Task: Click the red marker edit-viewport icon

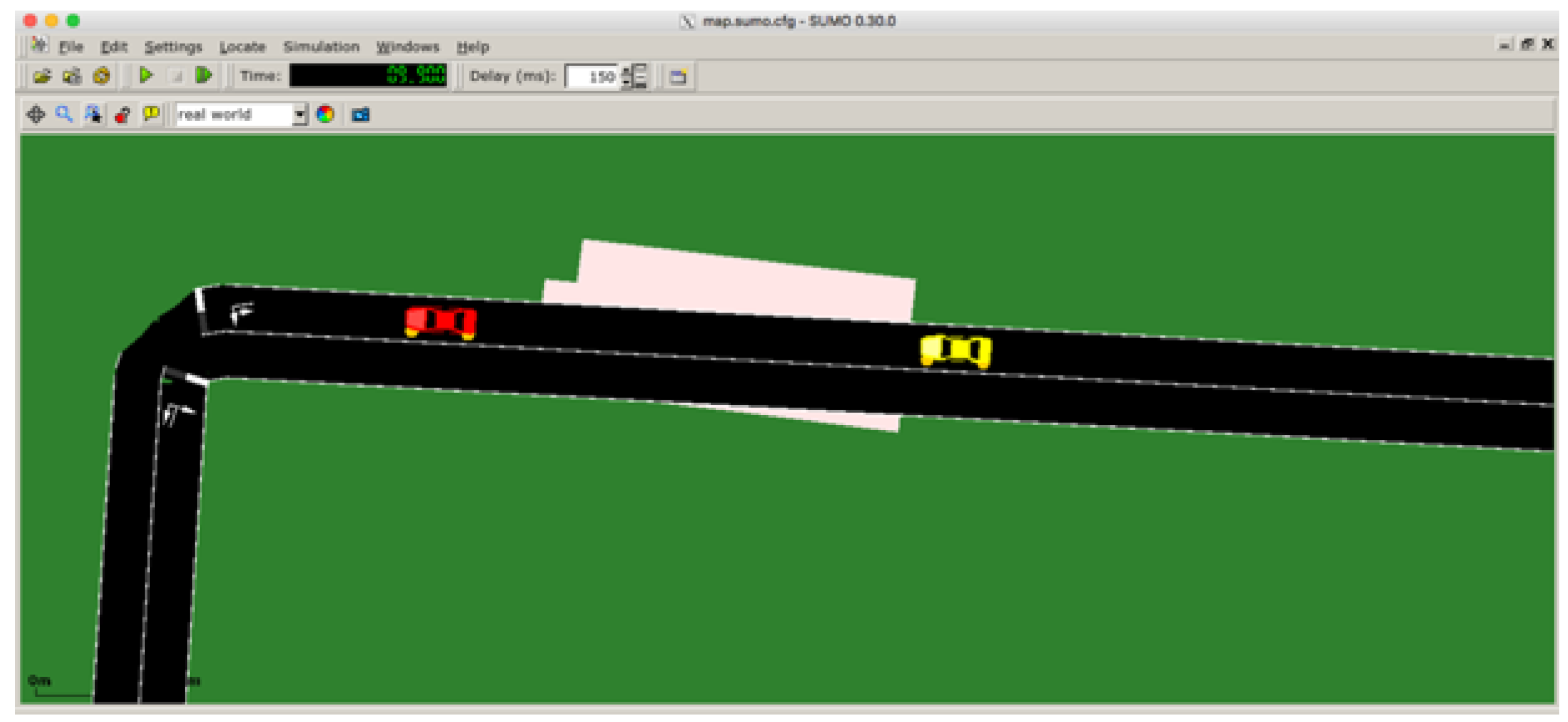Action: tap(123, 115)
